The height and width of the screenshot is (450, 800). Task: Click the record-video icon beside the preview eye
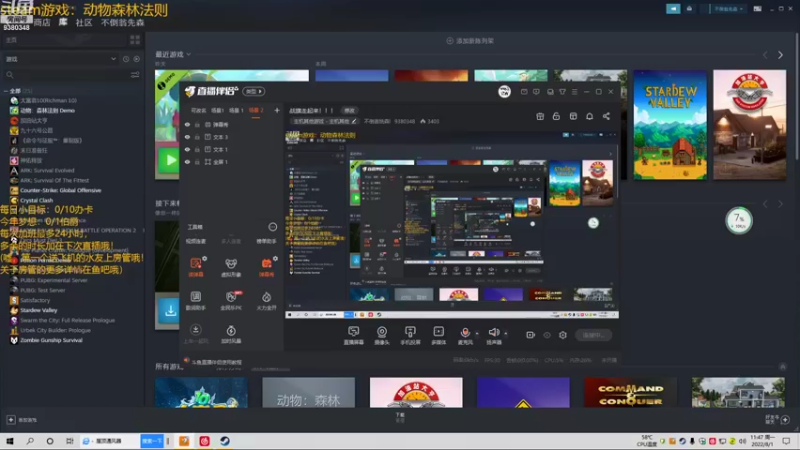[530, 335]
